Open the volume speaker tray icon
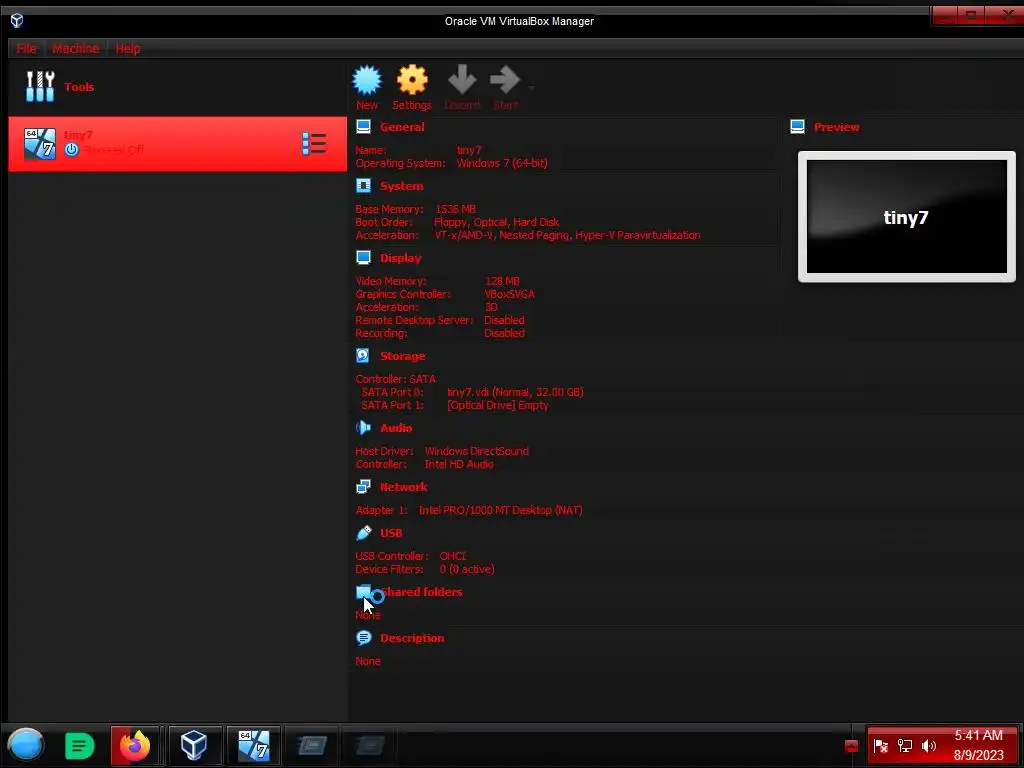 pyautogui.click(x=929, y=746)
